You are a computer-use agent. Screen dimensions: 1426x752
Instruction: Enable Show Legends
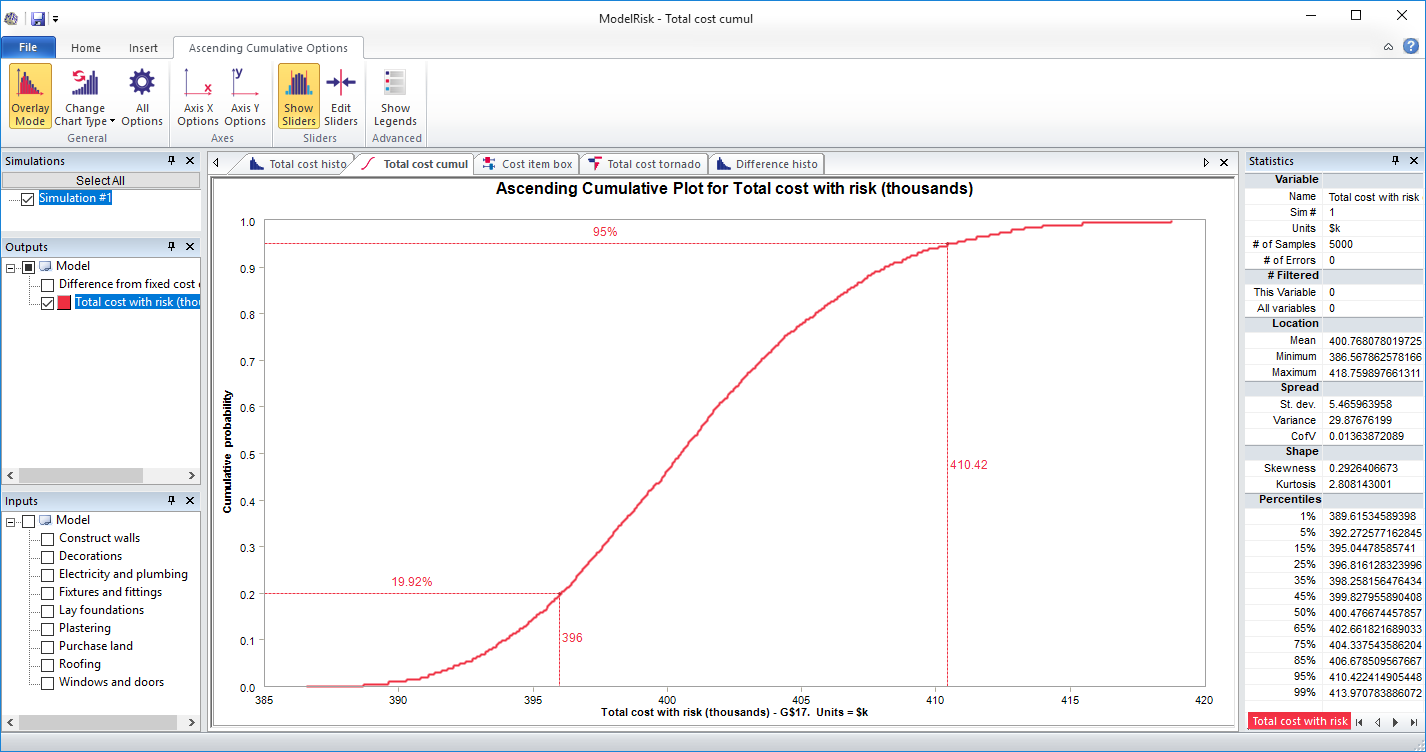(395, 95)
